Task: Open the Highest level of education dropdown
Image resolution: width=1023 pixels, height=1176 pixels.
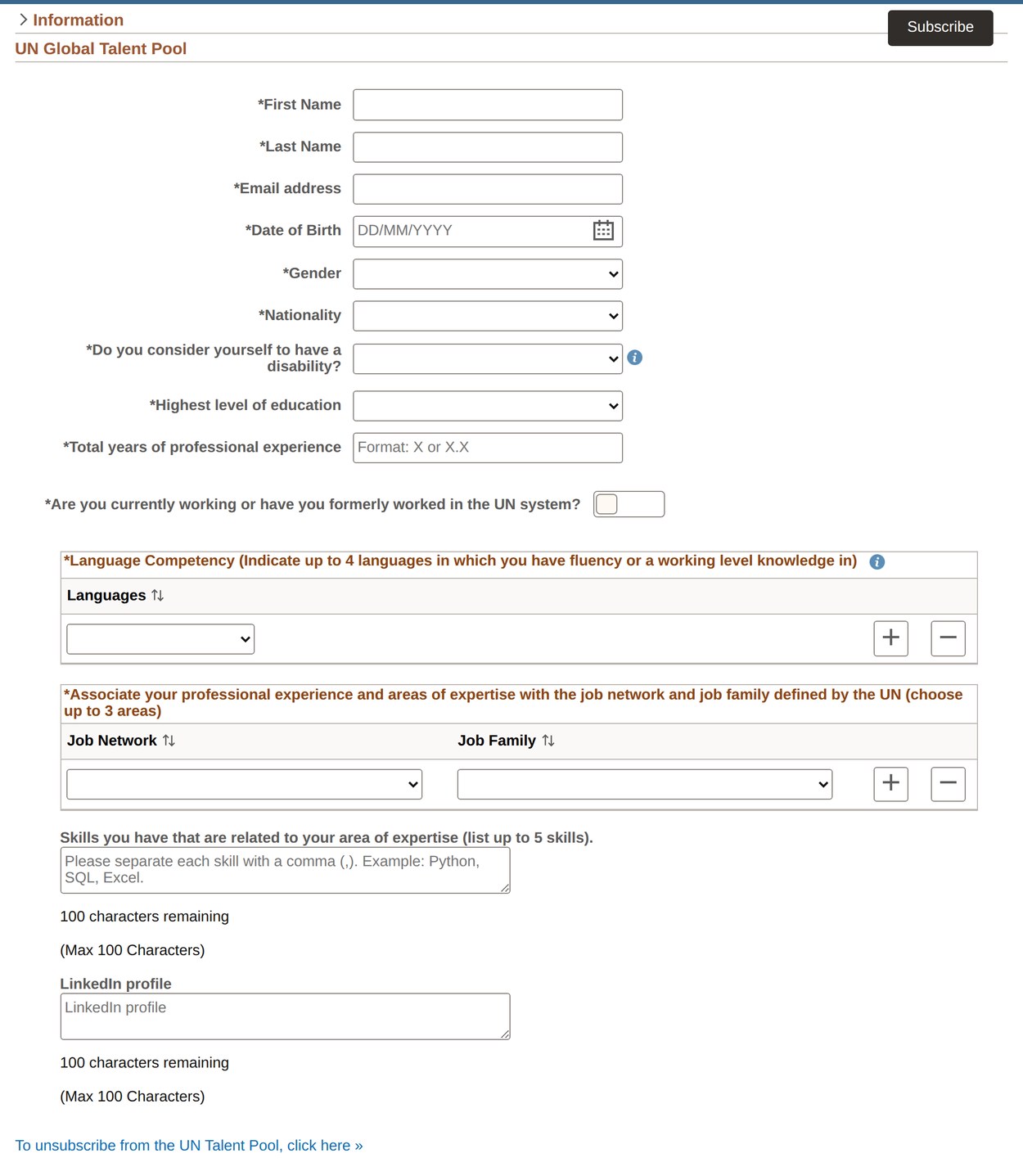Action: 488,406
